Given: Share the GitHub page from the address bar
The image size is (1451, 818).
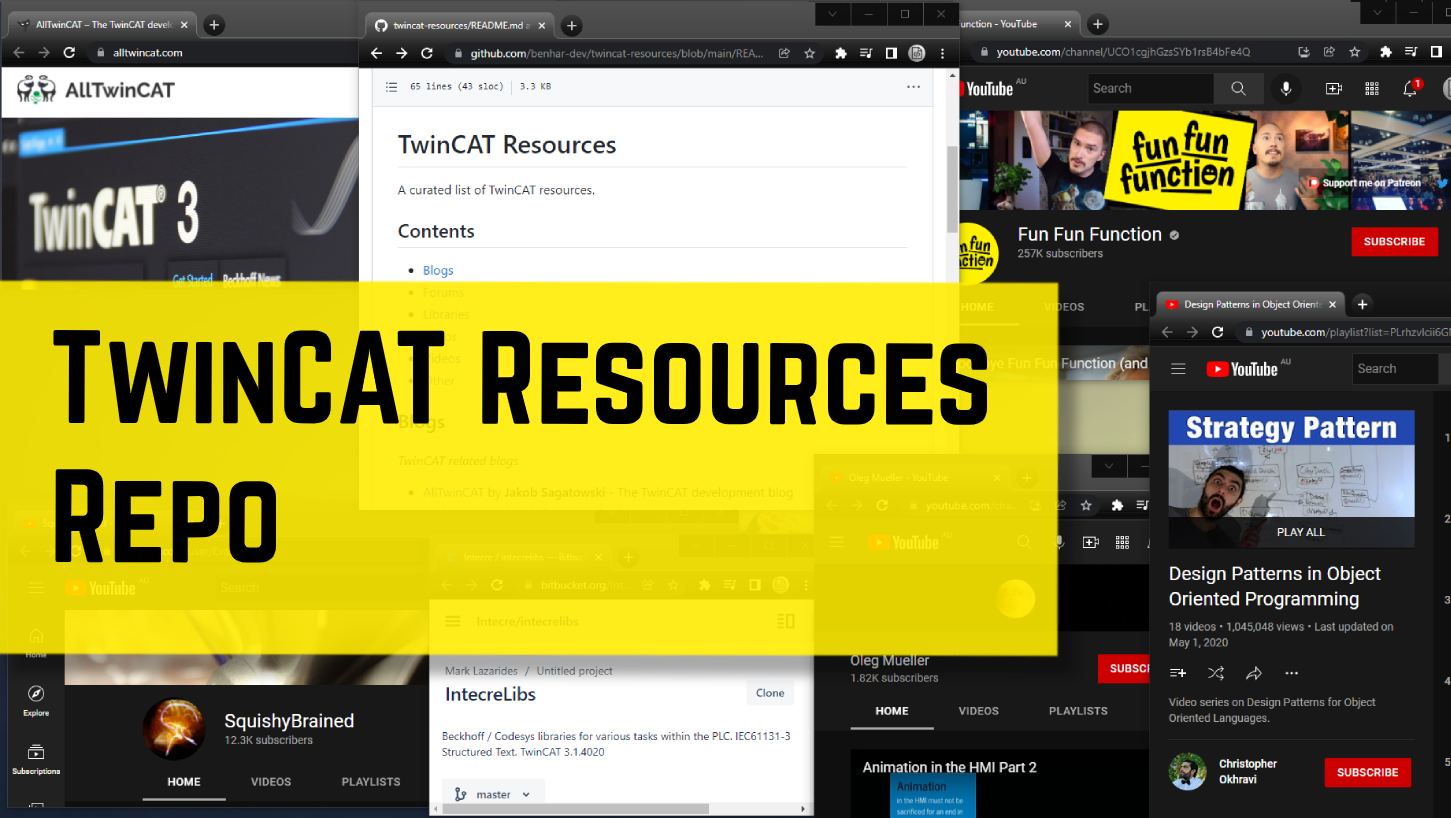Looking at the screenshot, I should point(785,54).
